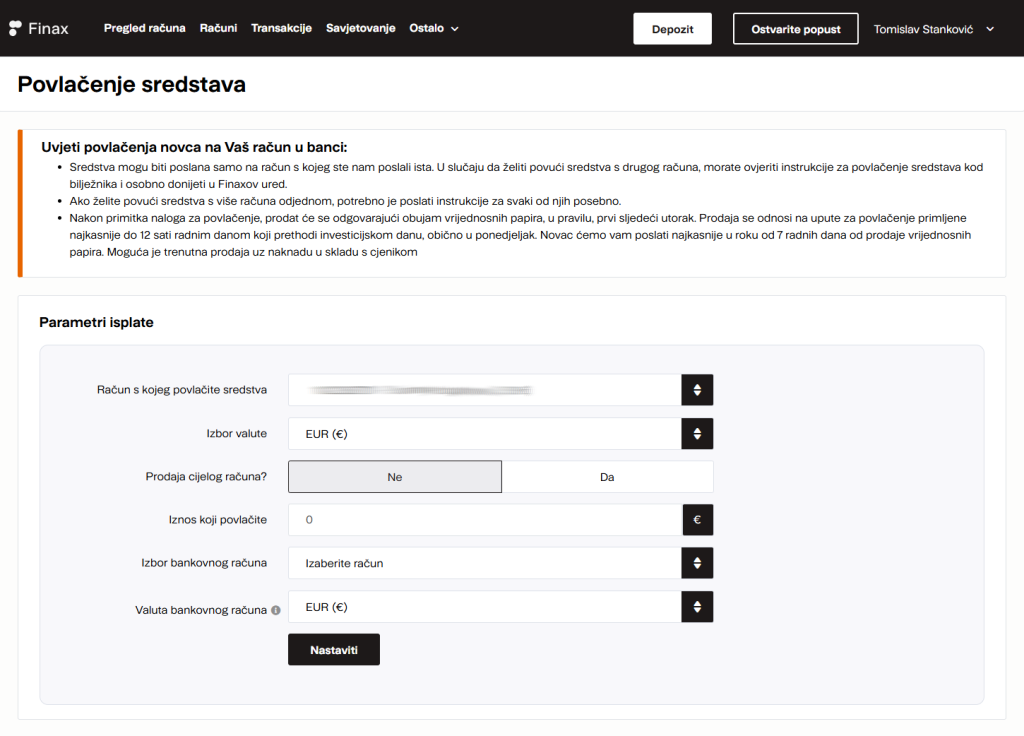This screenshot has height=736, width=1024.
Task: Click the Ostvarite popust button
Action: (795, 29)
